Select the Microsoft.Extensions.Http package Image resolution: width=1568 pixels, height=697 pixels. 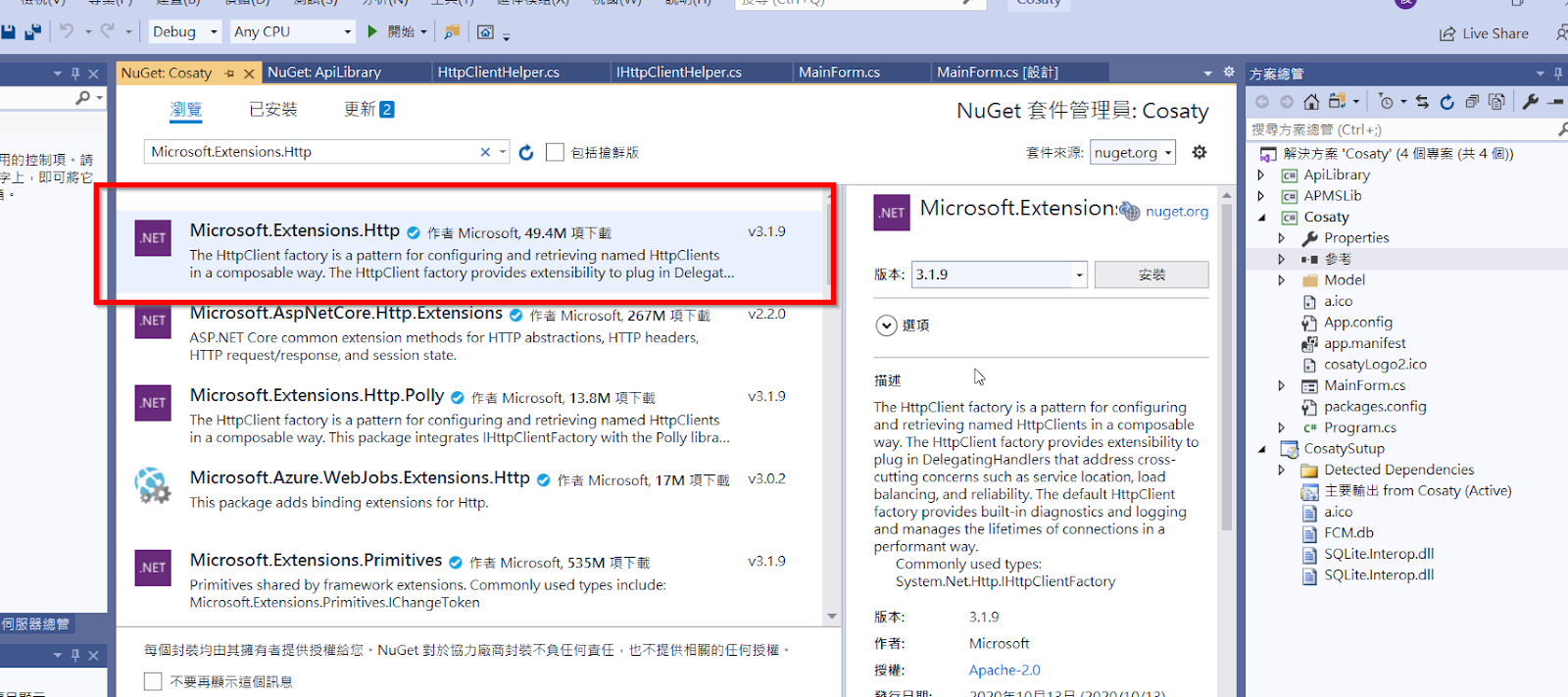pos(470,253)
